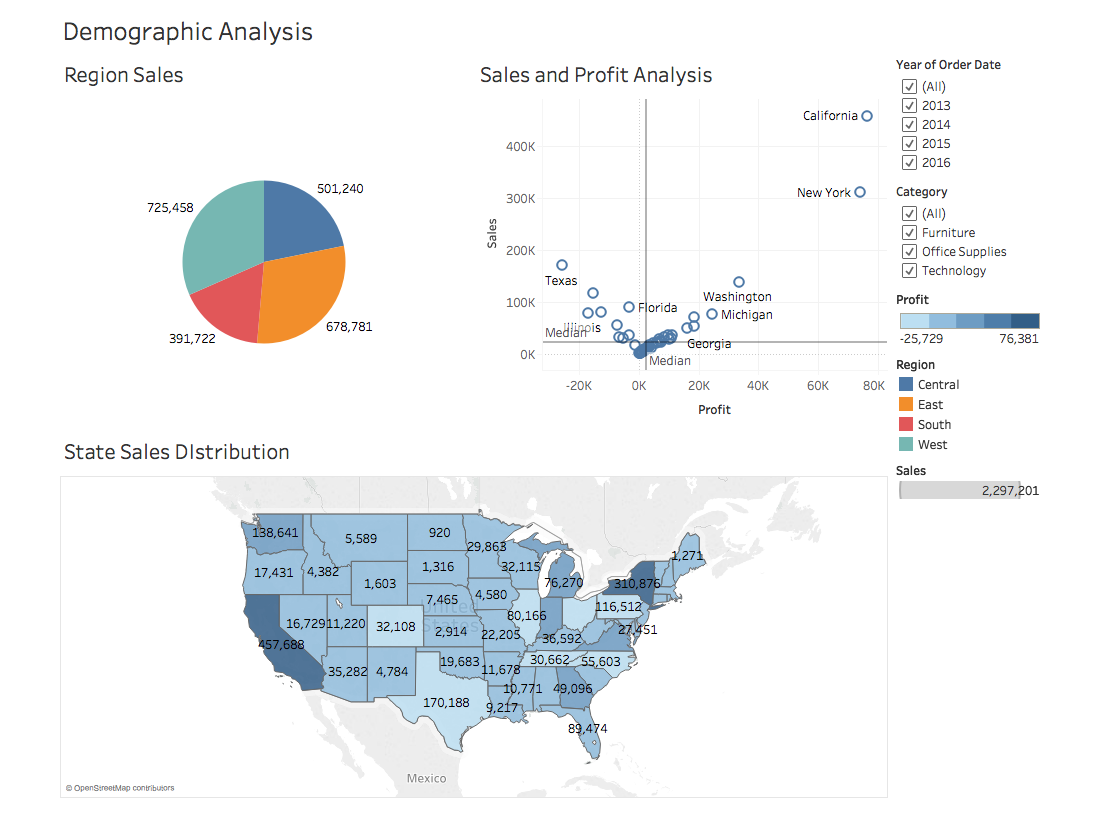Toggle the "(All)" Category checkbox
Viewport: 1105px width, 829px height.
[910, 213]
